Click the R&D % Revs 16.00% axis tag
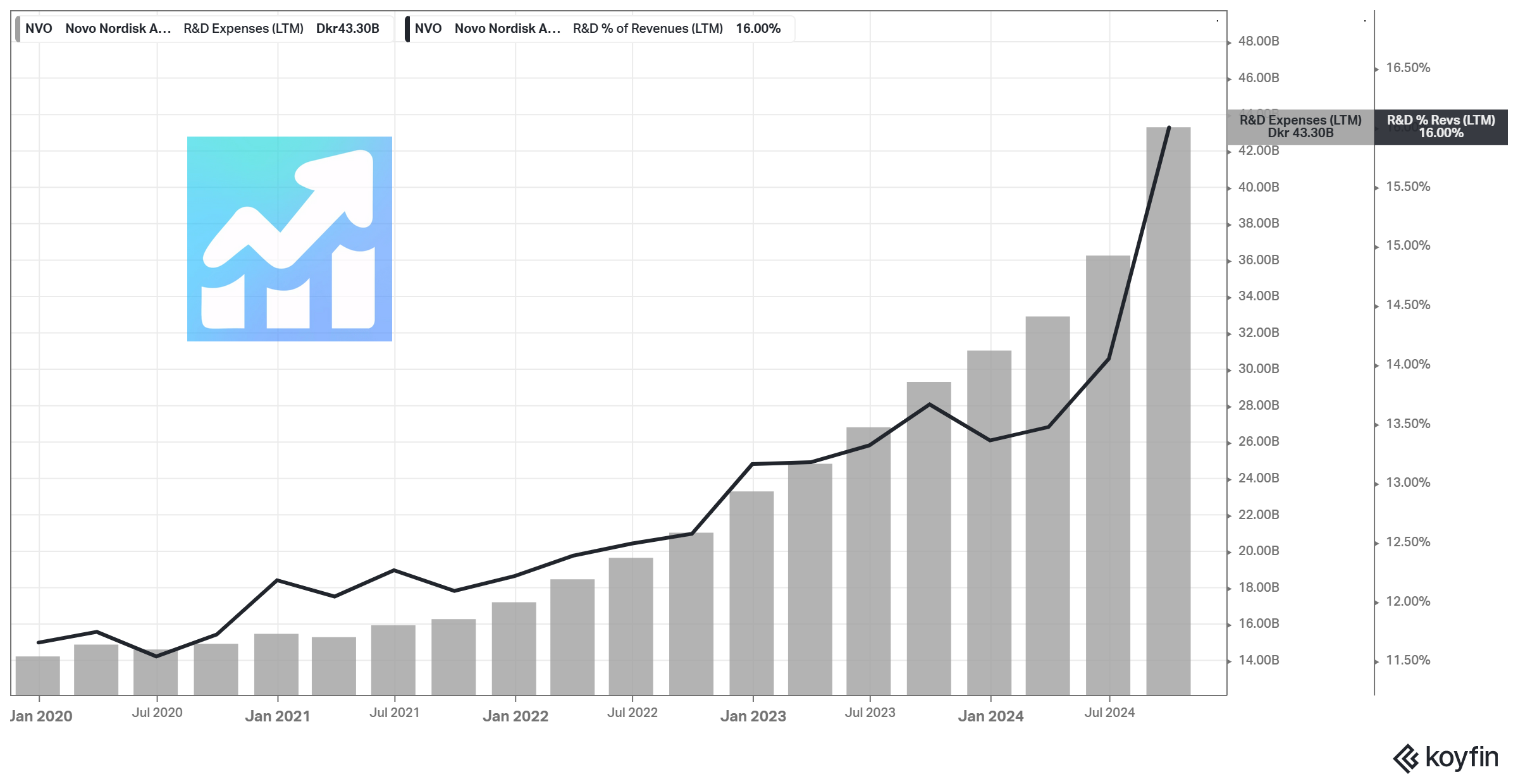This screenshot has height=784, width=1518. [x=1441, y=126]
